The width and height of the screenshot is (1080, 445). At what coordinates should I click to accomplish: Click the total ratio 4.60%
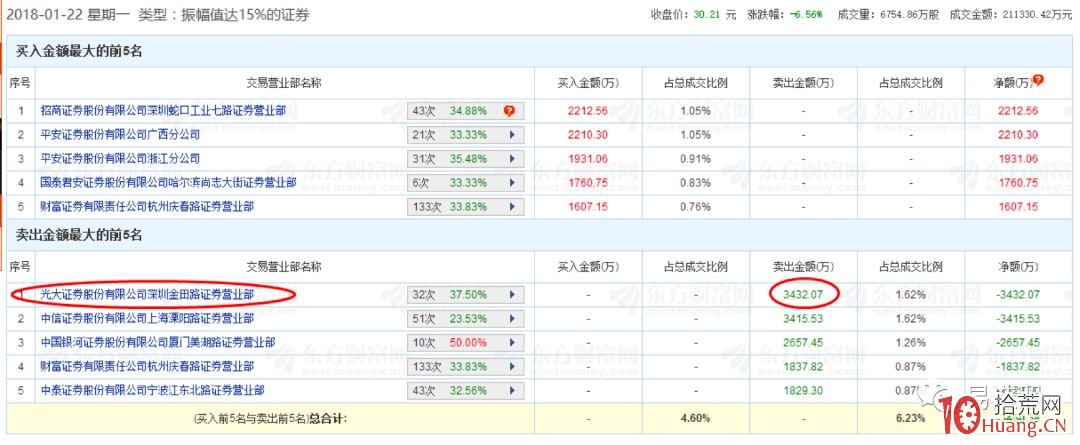tap(696, 418)
